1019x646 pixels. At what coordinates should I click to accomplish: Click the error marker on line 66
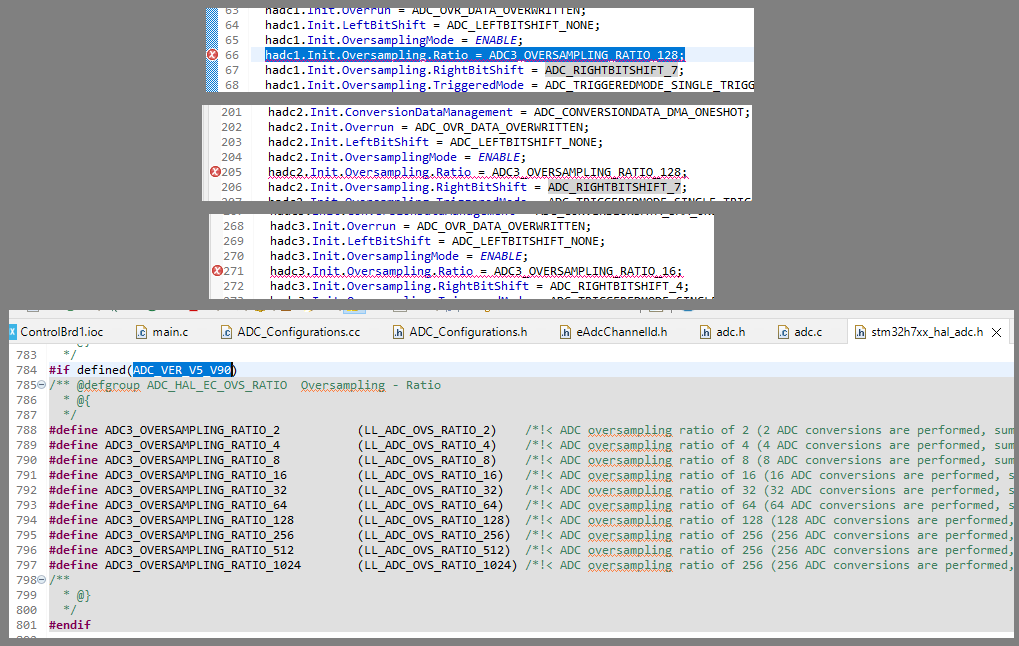click(213, 55)
